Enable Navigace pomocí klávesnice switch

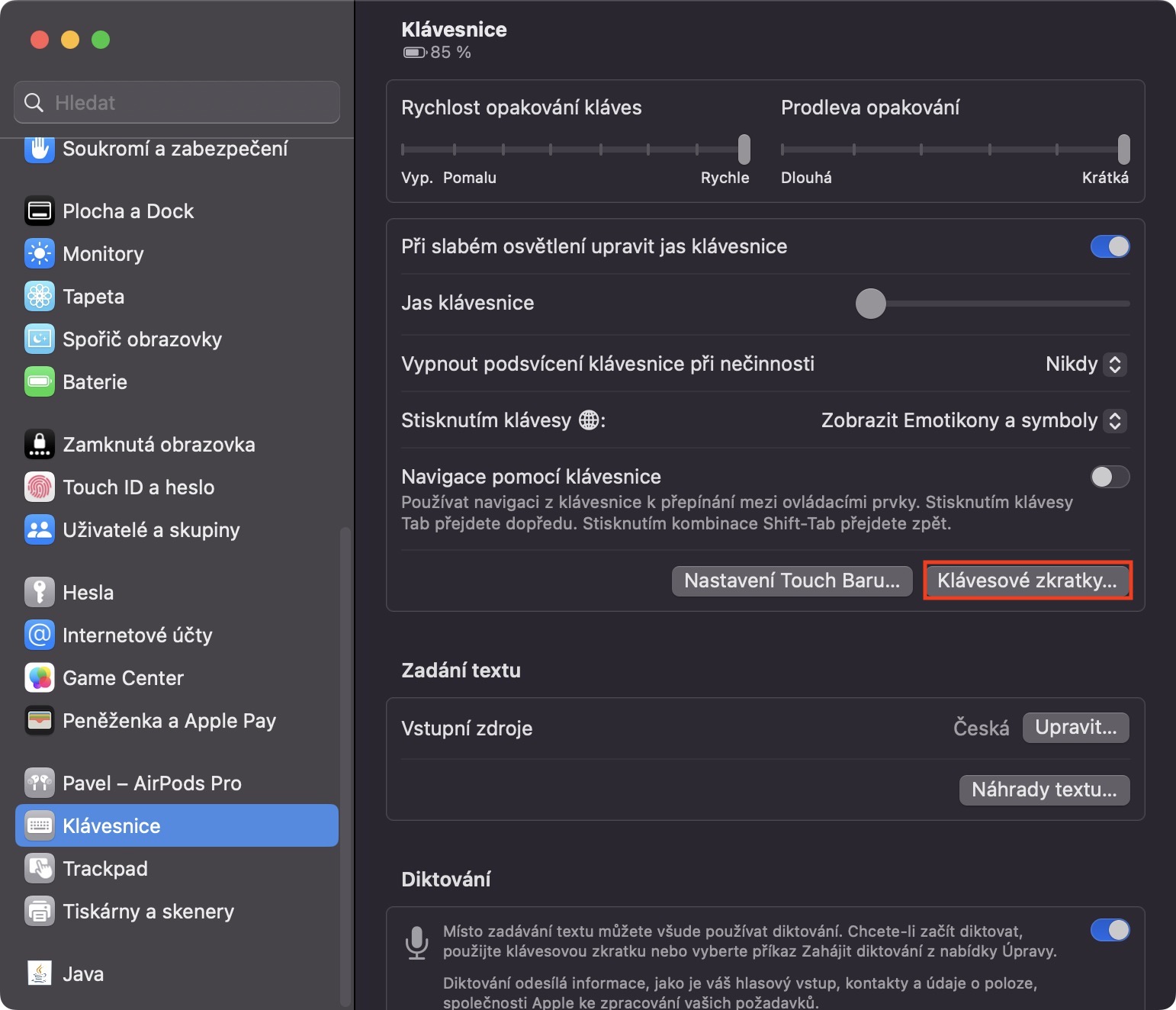(1110, 477)
